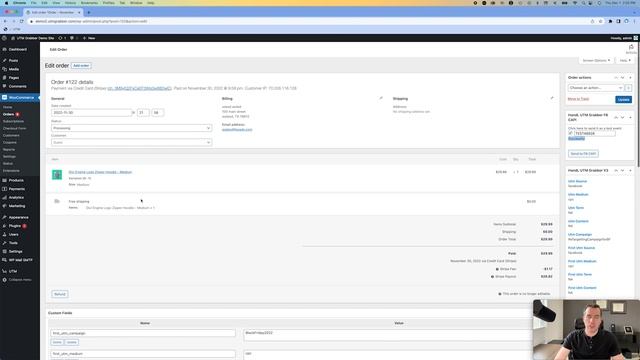Open Orders in the WooCommerce submenu
The height and width of the screenshot is (360, 640).
[9, 114]
